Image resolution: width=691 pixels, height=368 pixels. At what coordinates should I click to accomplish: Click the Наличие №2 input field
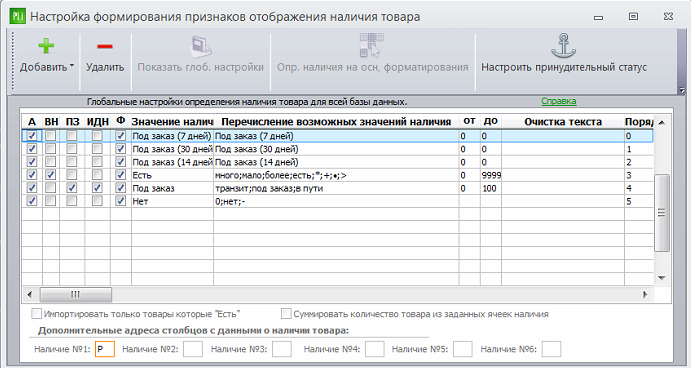[x=193, y=349]
